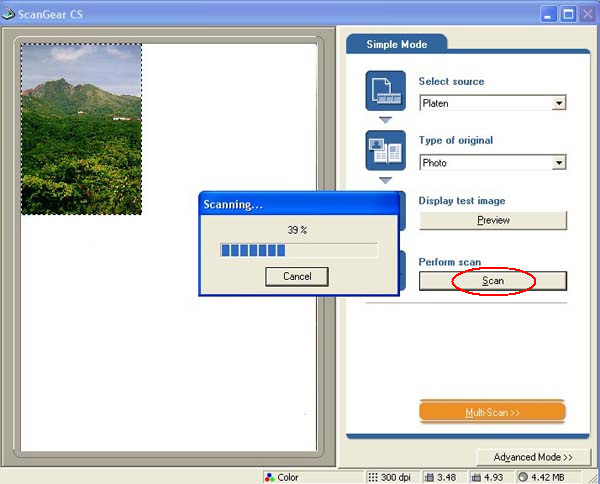
Task: Click the Color status bar label
Action: [288, 477]
